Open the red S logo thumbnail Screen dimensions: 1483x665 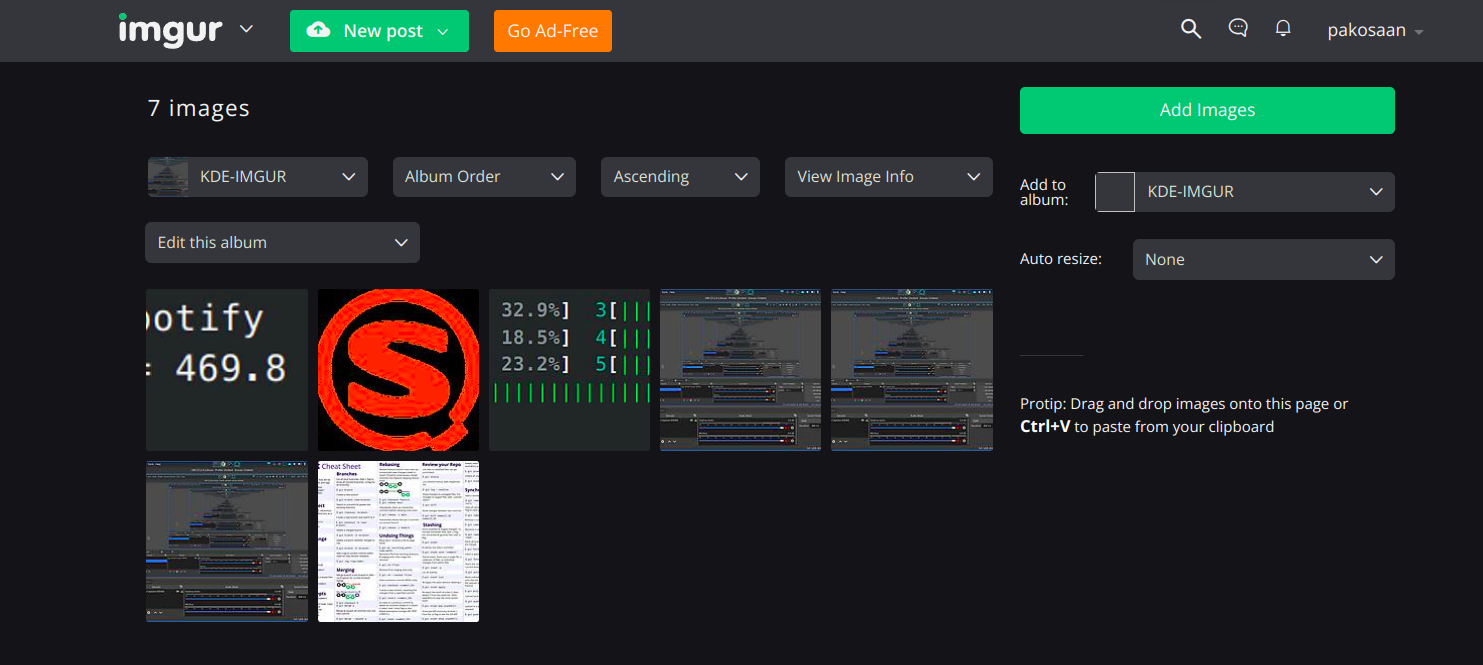[398, 370]
